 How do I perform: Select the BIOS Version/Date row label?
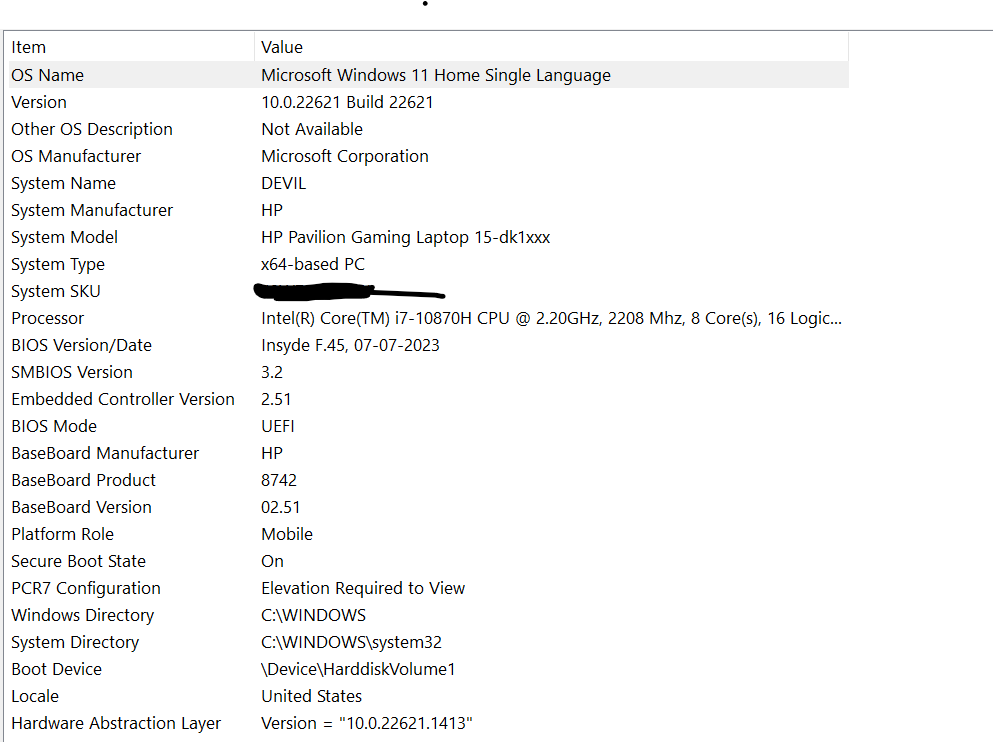point(82,346)
